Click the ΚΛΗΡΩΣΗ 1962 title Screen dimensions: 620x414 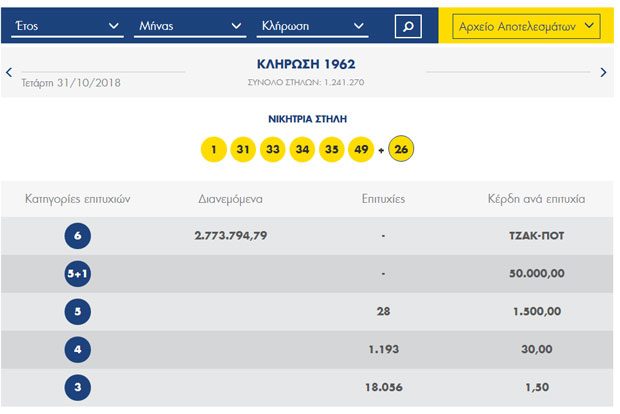click(306, 64)
